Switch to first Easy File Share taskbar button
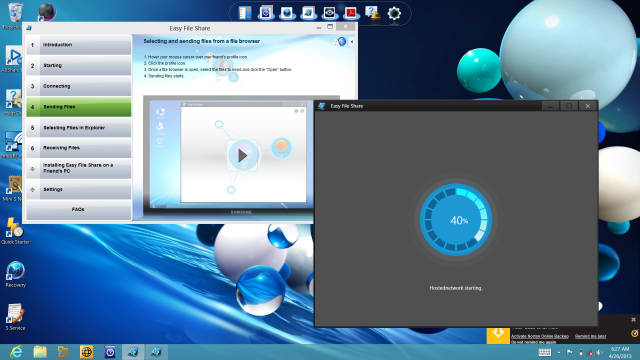 [133, 352]
